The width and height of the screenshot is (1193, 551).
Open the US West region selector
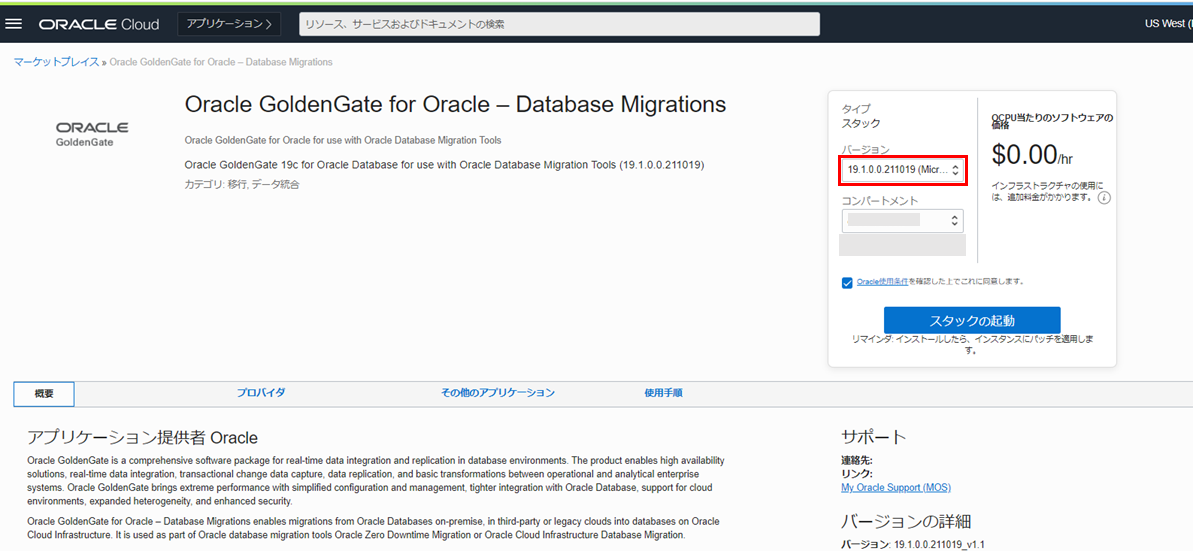point(1168,24)
